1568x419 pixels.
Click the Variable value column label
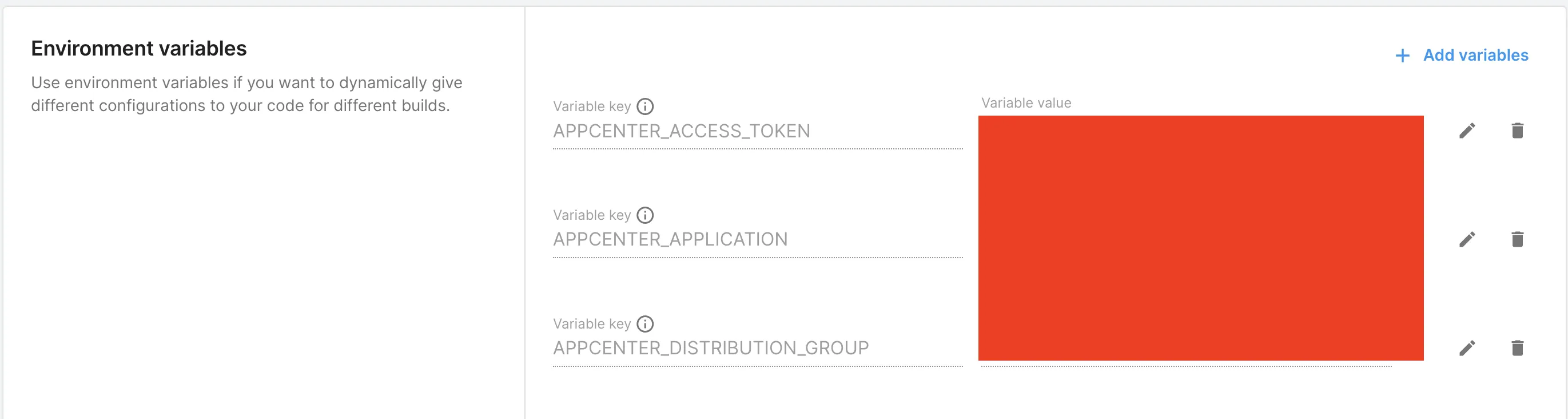1026,103
